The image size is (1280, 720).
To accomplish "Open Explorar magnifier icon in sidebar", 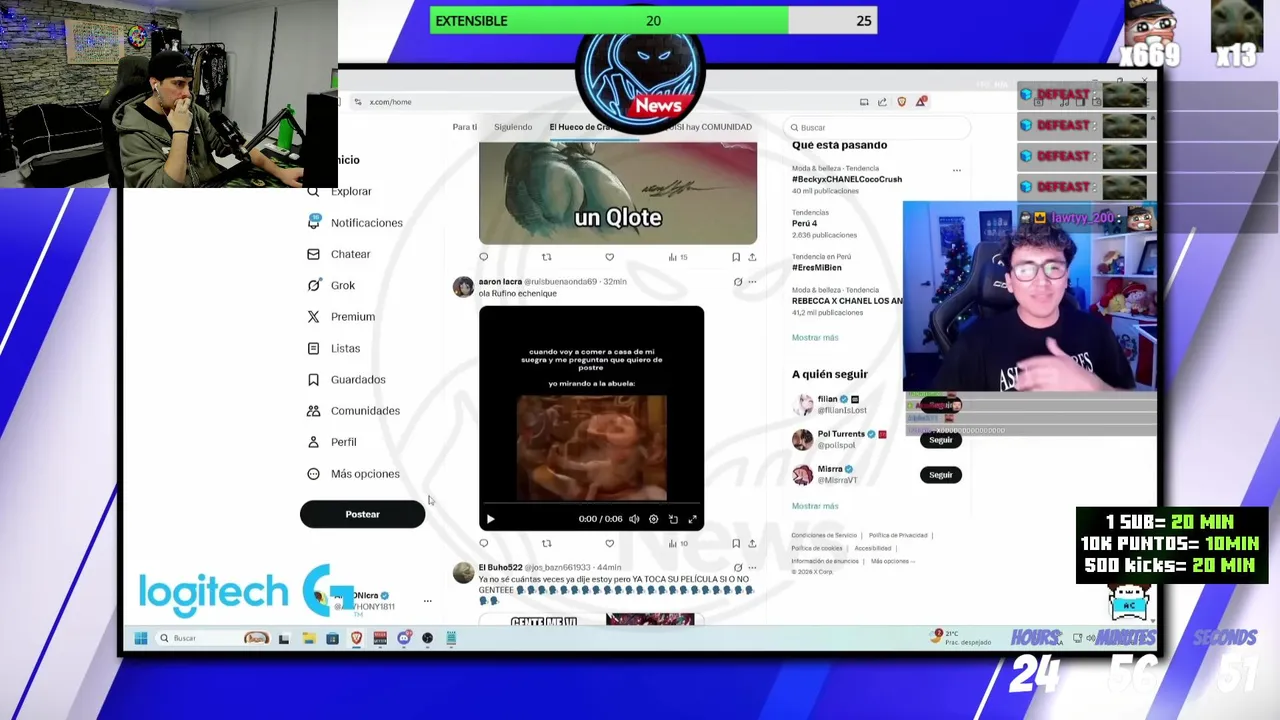I will coord(313,191).
